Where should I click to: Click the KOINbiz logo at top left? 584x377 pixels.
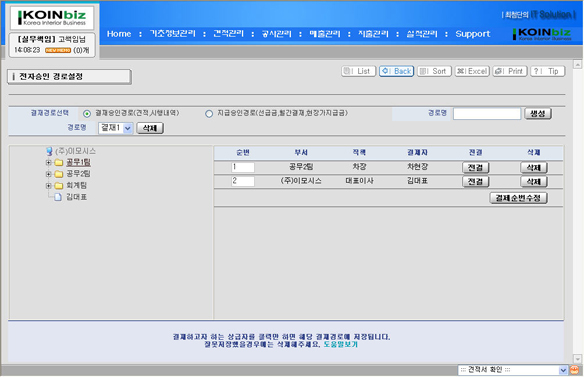click(52, 18)
